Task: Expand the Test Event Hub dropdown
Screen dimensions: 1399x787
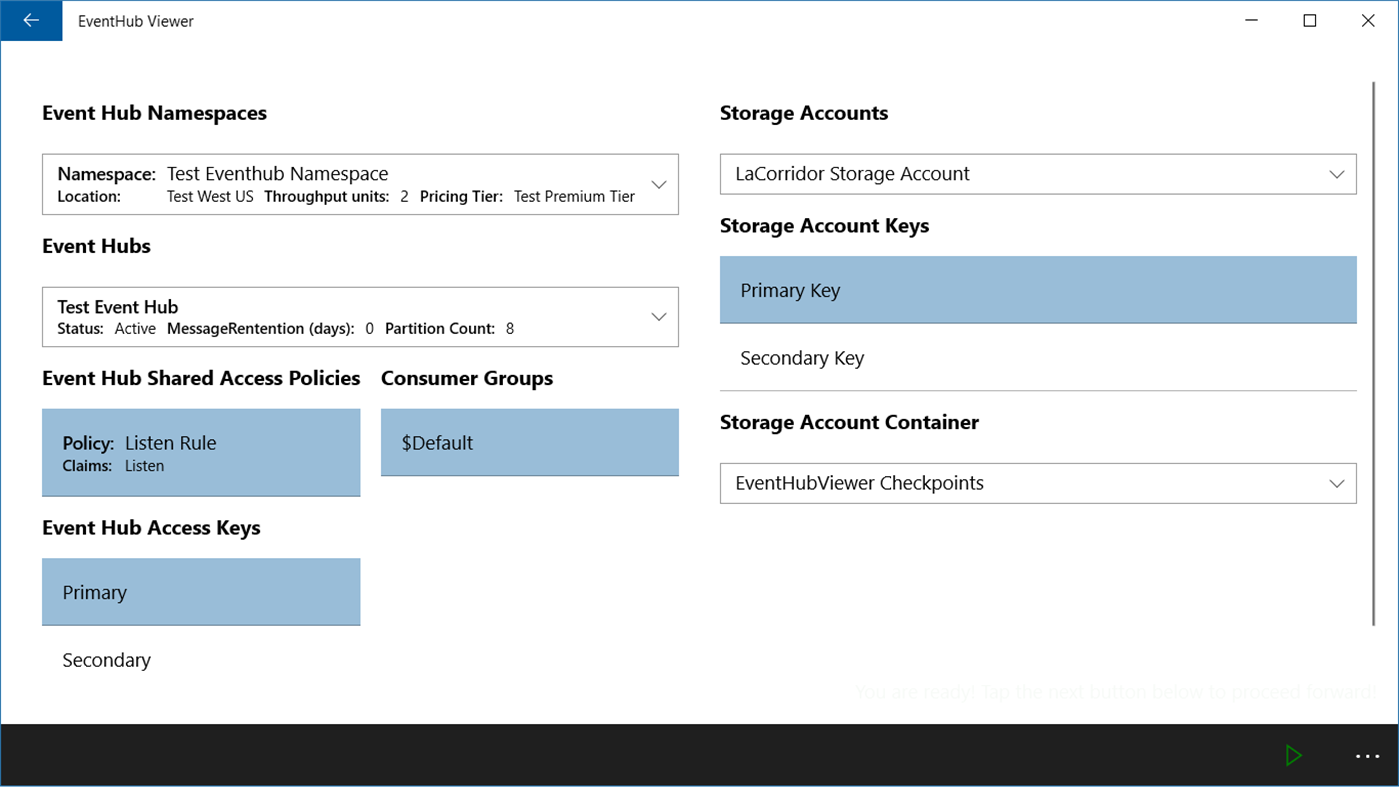Action: (x=659, y=316)
